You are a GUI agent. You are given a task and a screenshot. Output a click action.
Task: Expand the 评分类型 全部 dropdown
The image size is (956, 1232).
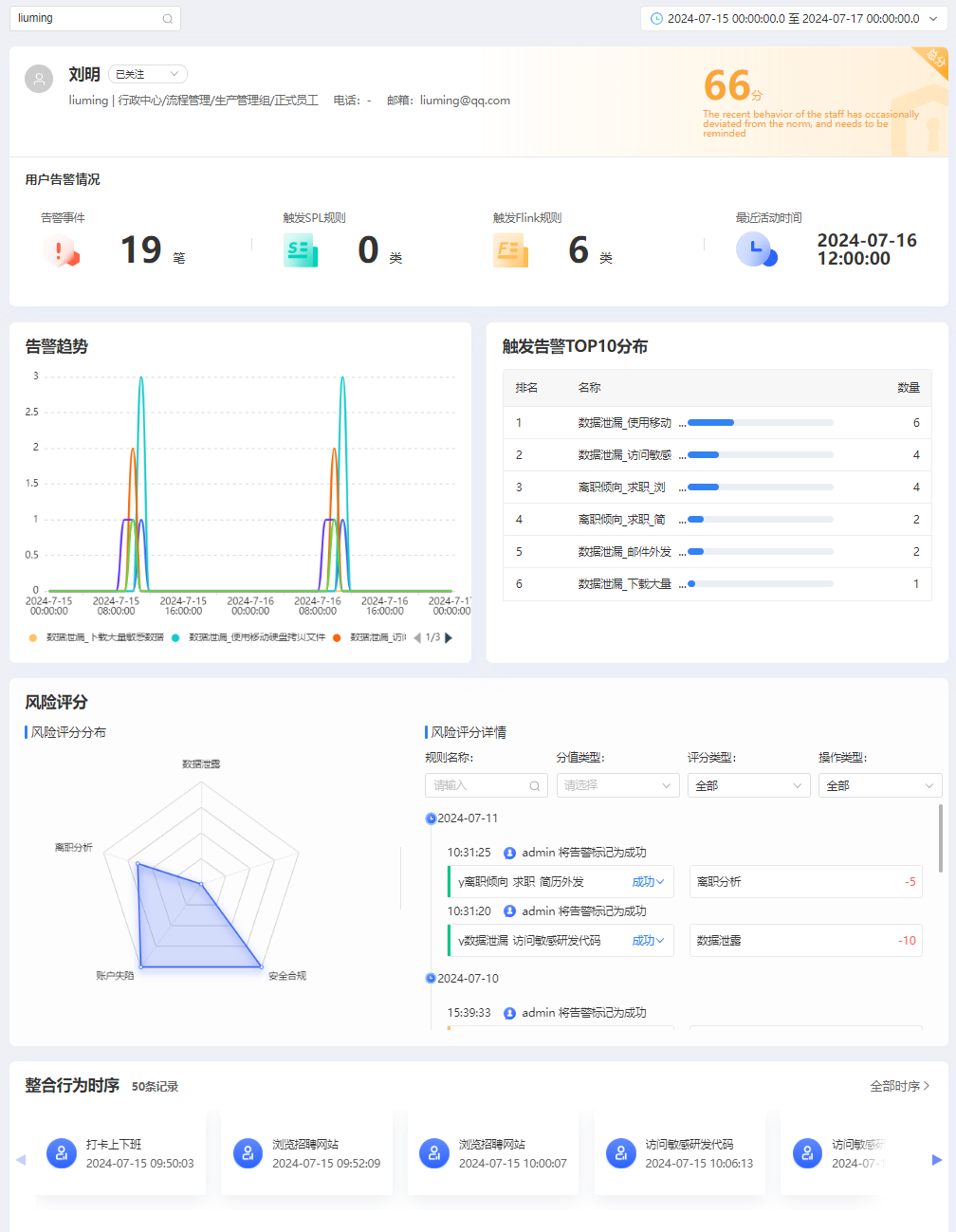pos(748,785)
